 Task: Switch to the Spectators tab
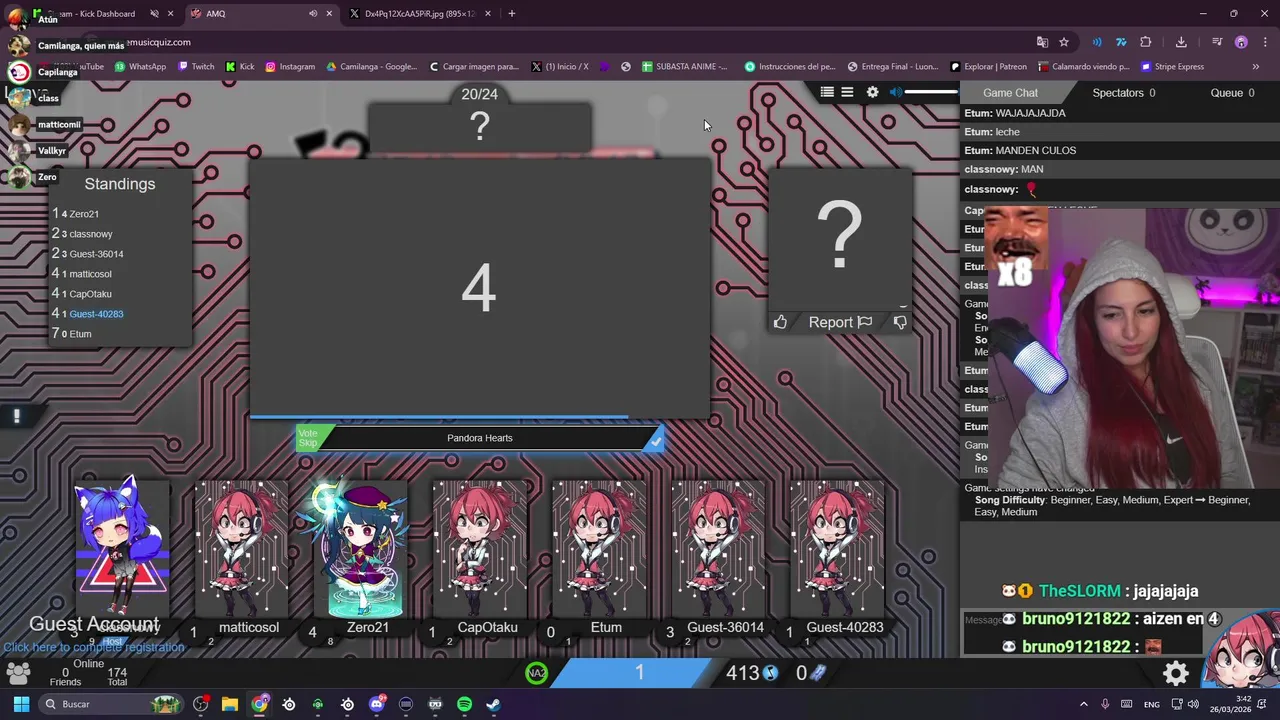click(1124, 93)
